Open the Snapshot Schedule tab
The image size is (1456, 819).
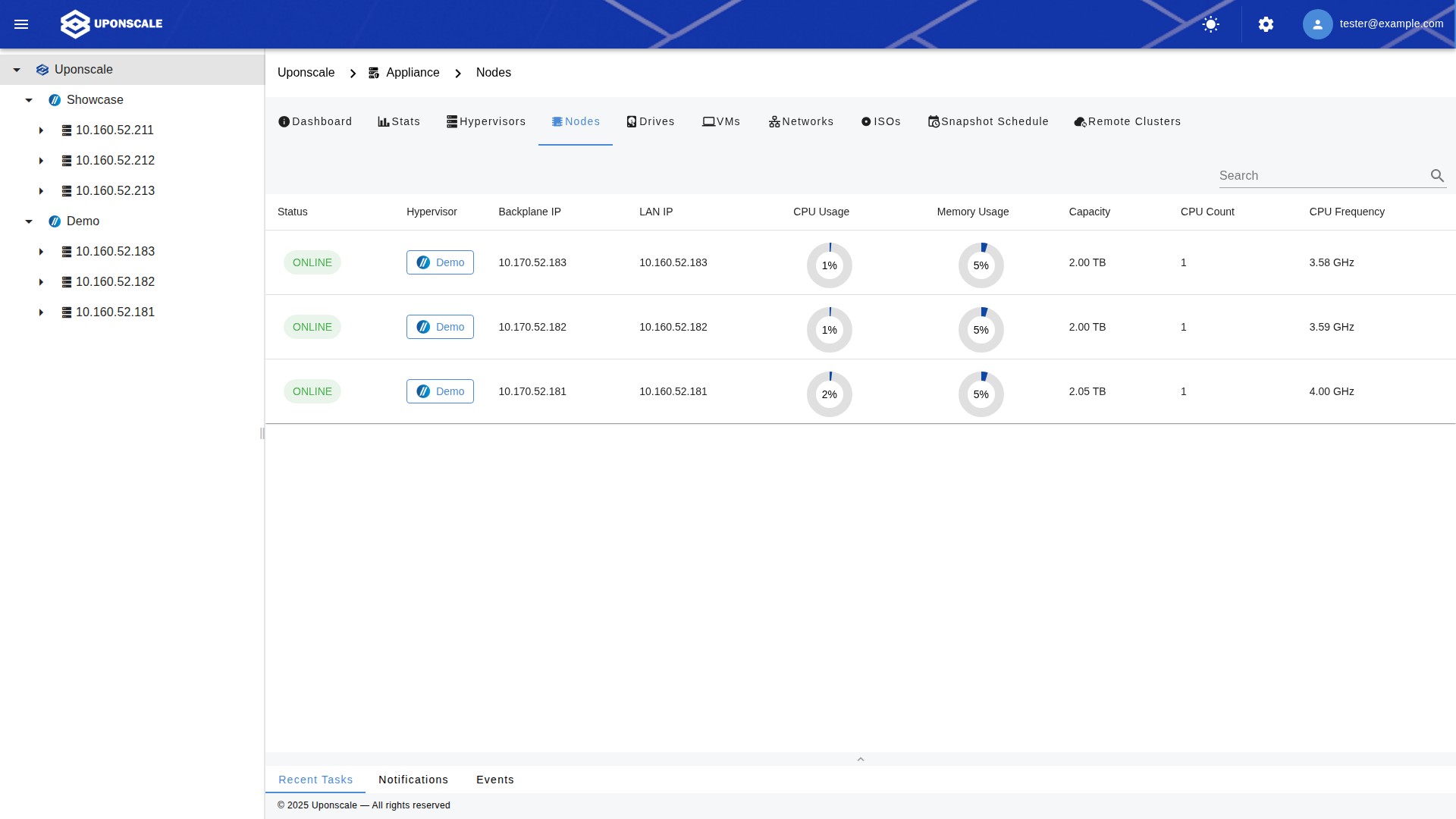coord(988,121)
